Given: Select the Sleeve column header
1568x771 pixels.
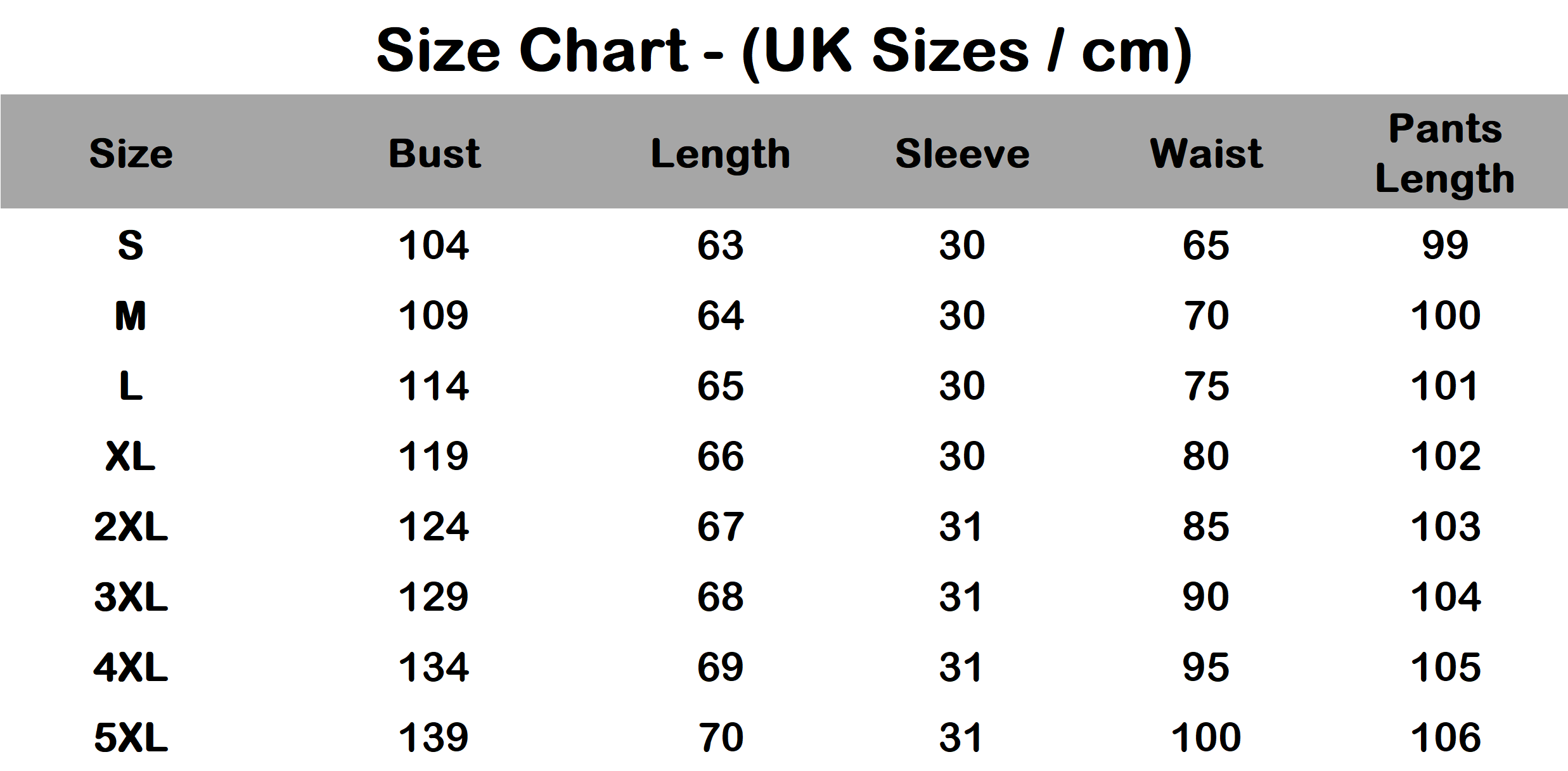Looking at the screenshot, I should click(962, 154).
